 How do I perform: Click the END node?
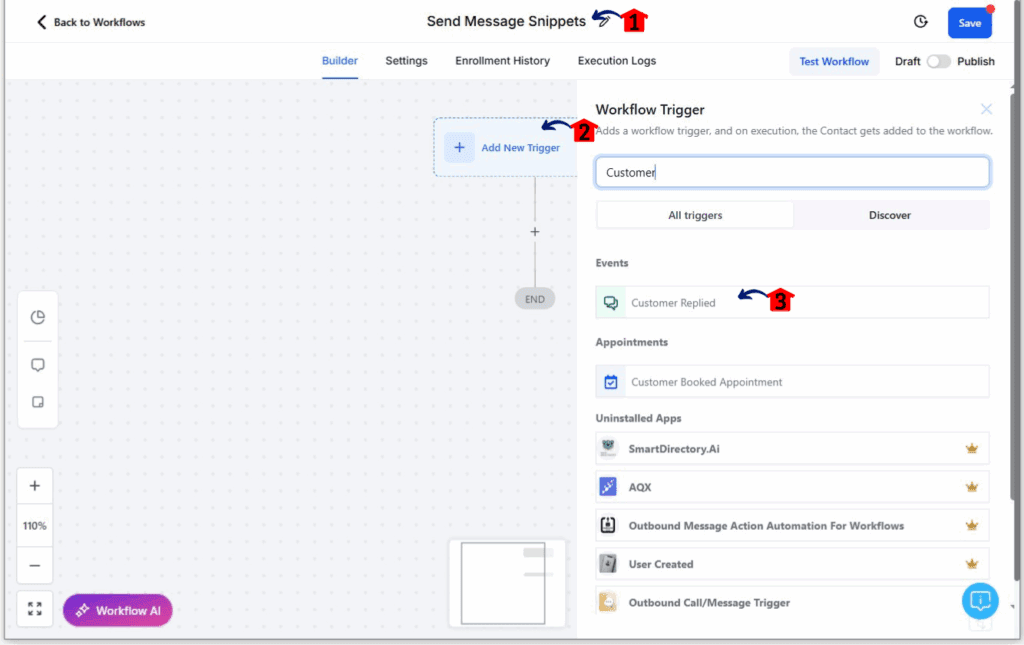[x=535, y=299]
